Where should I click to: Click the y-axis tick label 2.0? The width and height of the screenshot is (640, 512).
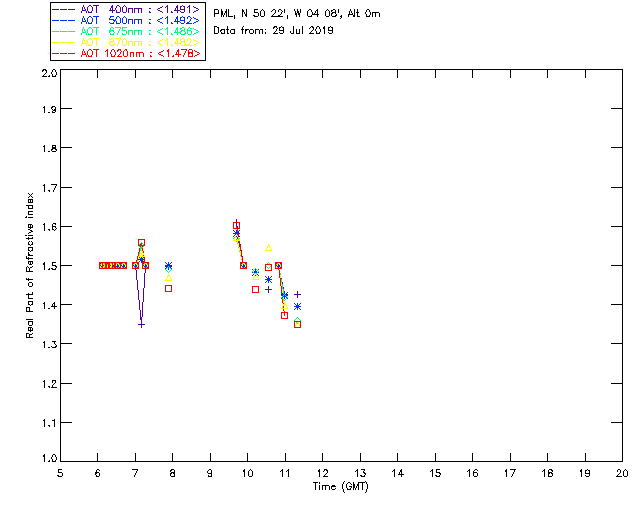[x=49, y=73]
